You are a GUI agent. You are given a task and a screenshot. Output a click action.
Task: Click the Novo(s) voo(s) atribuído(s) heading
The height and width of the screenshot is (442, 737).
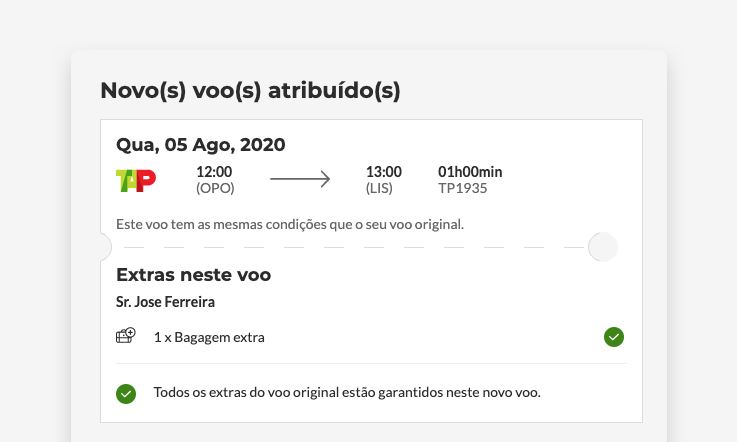pyautogui.click(x=250, y=91)
